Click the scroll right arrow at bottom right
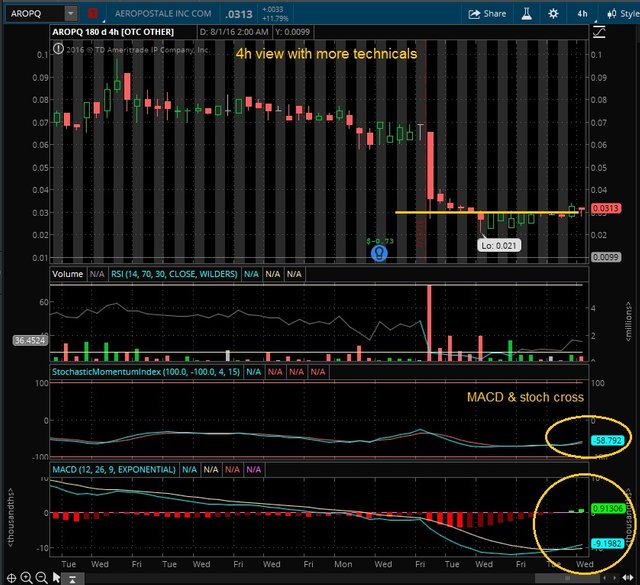640x585 pixels. click(x=614, y=578)
